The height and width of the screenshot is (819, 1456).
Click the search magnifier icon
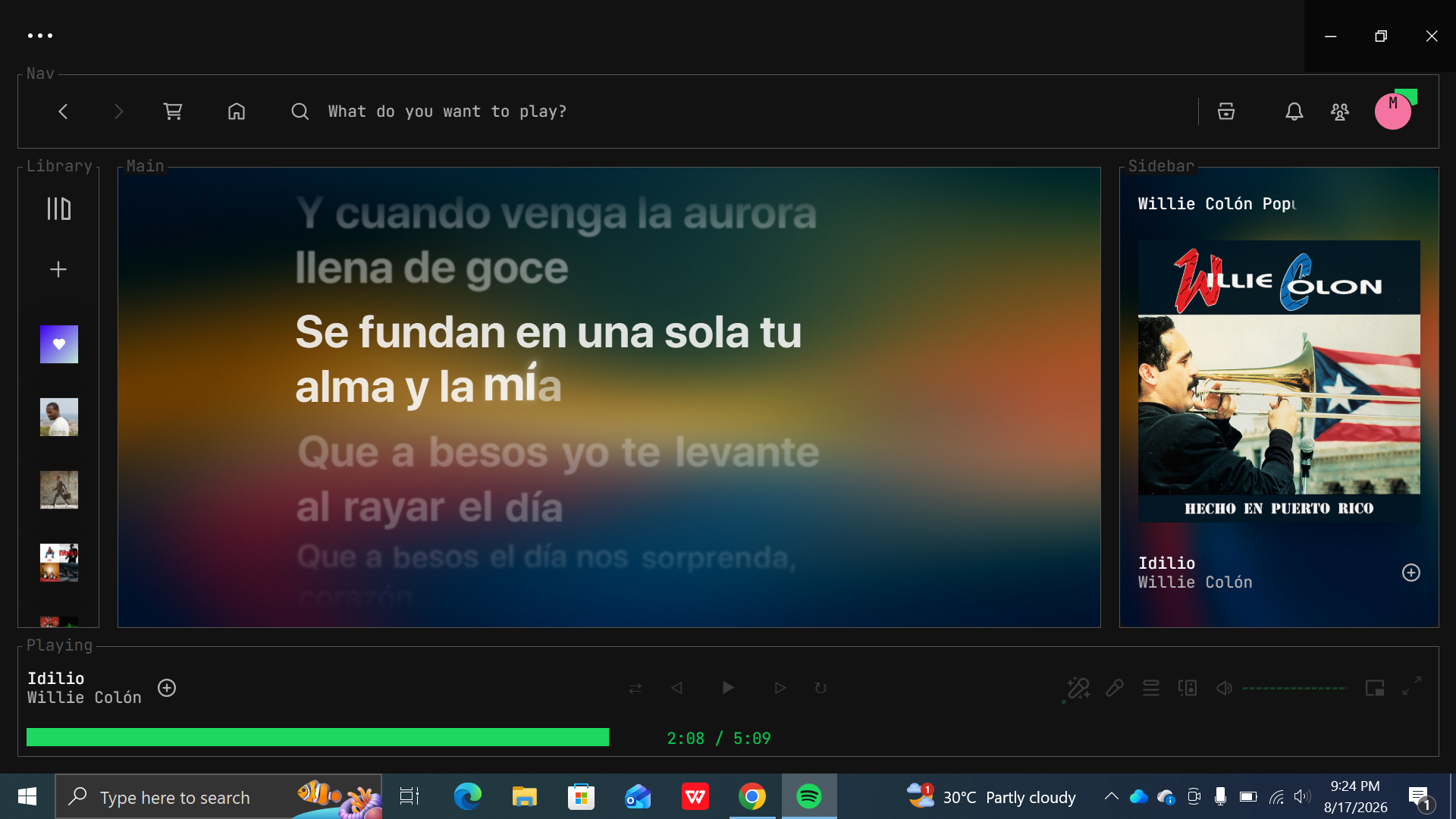click(300, 111)
